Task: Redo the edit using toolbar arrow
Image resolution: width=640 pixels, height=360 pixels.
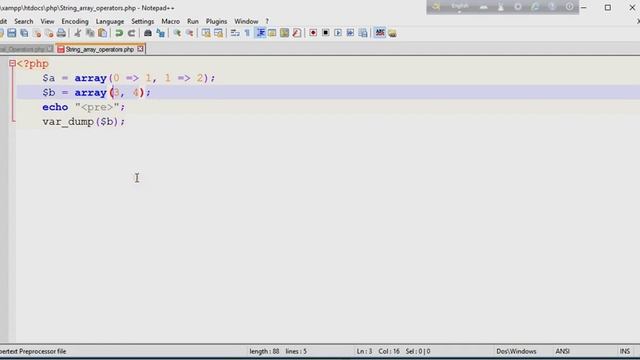Action: pos(131,33)
